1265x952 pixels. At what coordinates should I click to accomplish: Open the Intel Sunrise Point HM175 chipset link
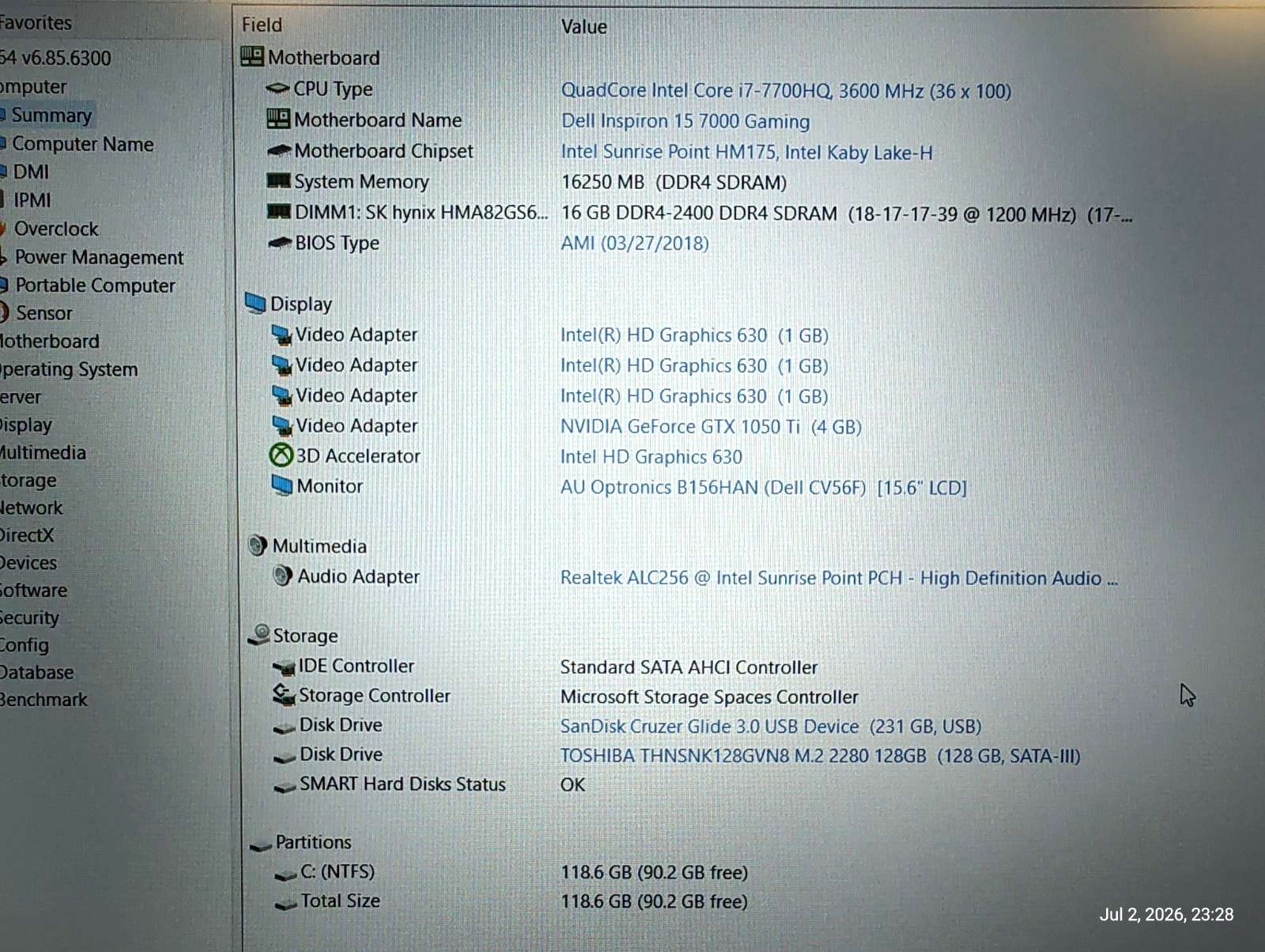pos(747,152)
